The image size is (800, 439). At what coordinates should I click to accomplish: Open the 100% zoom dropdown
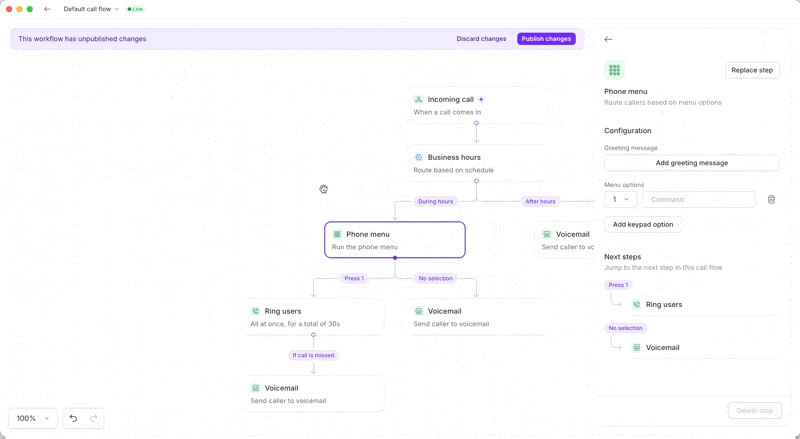[33, 419]
